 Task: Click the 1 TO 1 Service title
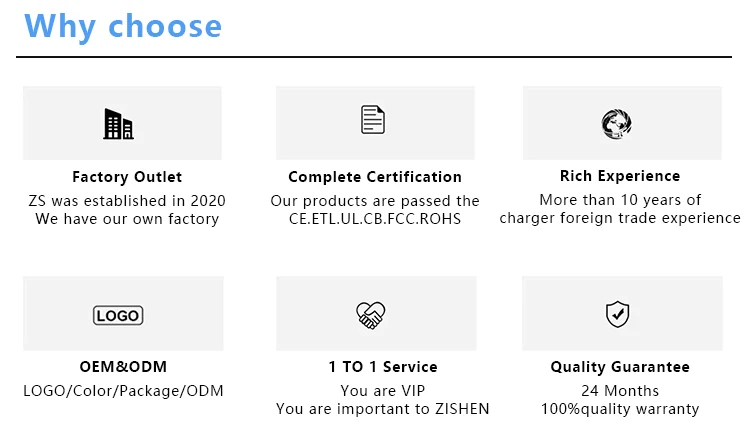click(383, 367)
